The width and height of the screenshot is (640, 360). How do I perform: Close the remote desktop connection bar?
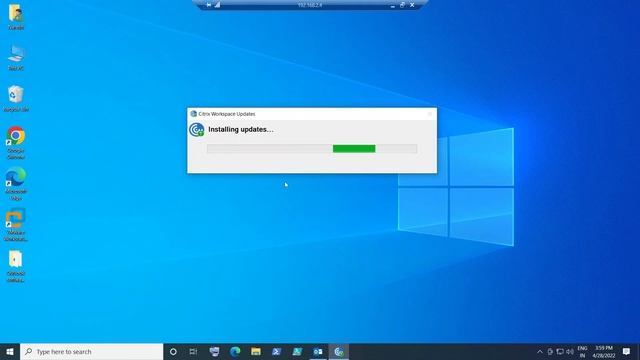(x=412, y=5)
